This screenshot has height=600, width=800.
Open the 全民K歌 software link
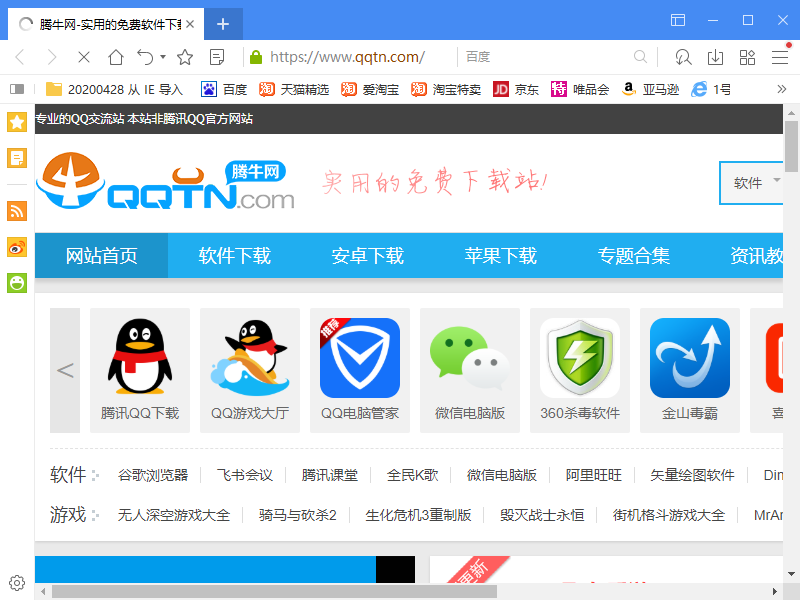click(412, 475)
